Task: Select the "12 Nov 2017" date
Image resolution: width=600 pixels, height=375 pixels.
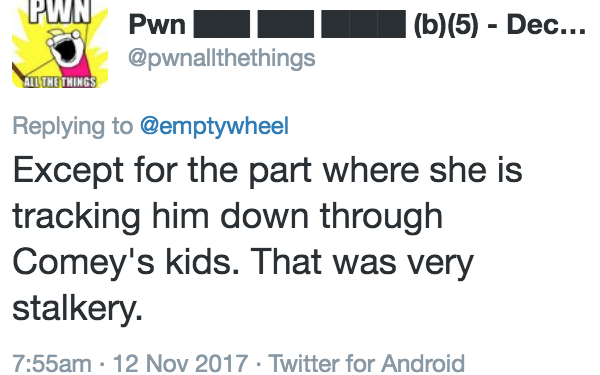Action: [180, 364]
